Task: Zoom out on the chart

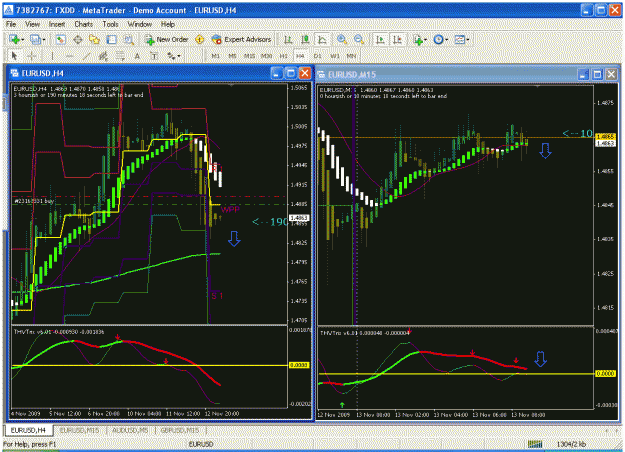Action: pyautogui.click(x=359, y=39)
